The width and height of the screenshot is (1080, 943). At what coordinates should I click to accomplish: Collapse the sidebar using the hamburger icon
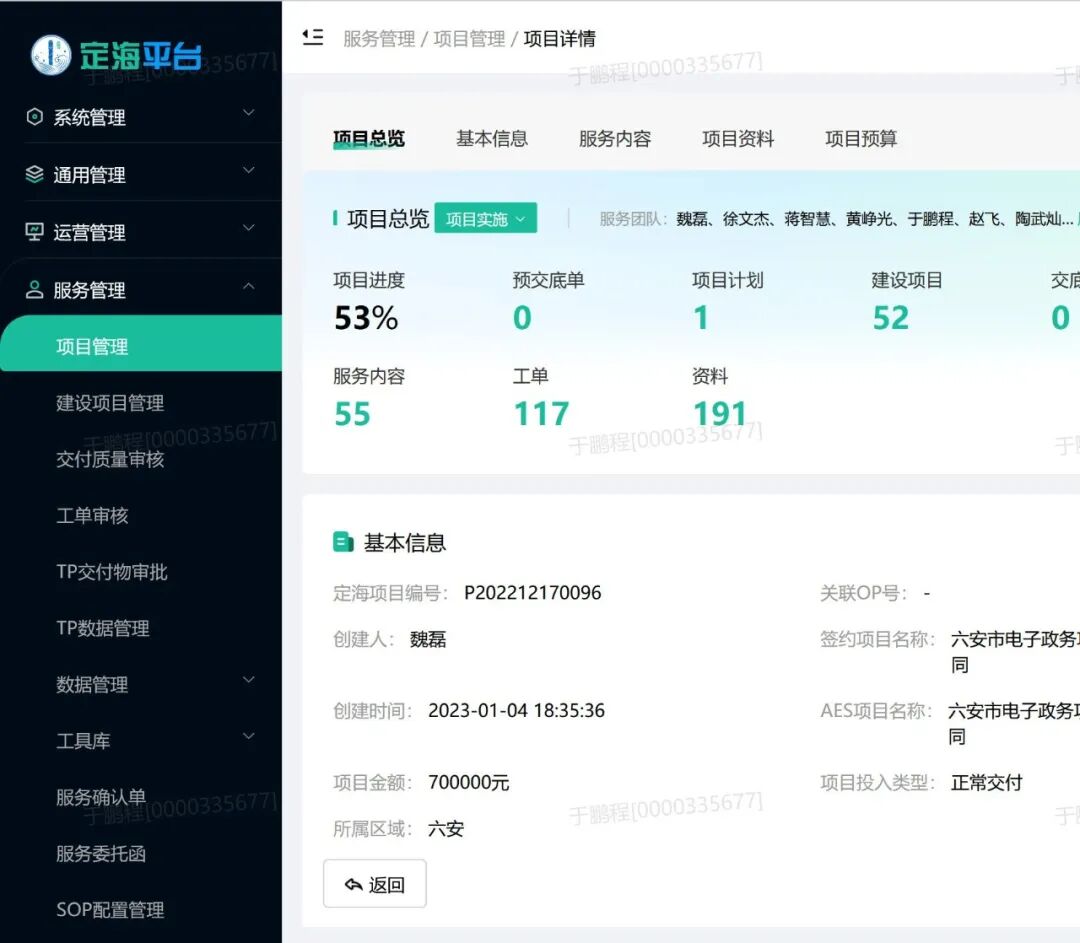pyautogui.click(x=312, y=36)
